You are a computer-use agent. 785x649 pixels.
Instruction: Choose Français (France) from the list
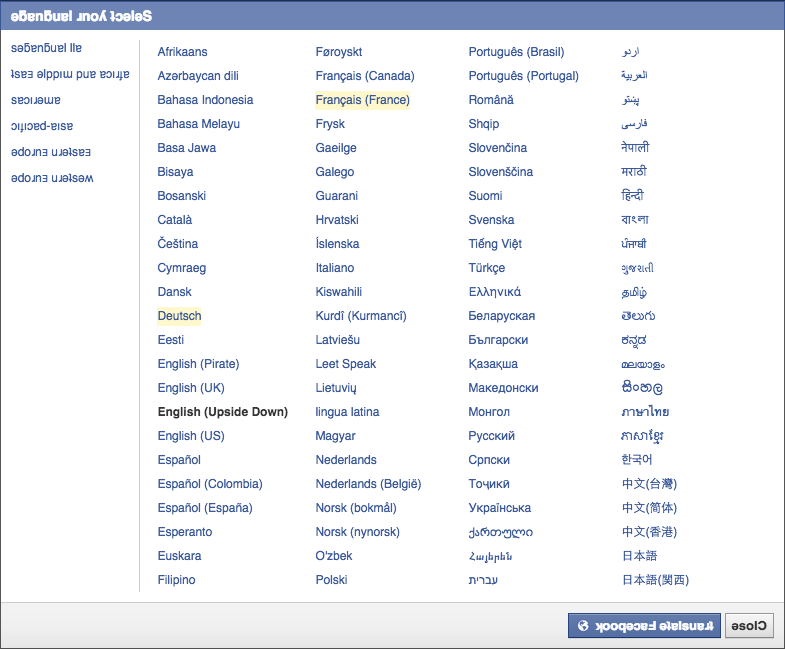coord(362,100)
